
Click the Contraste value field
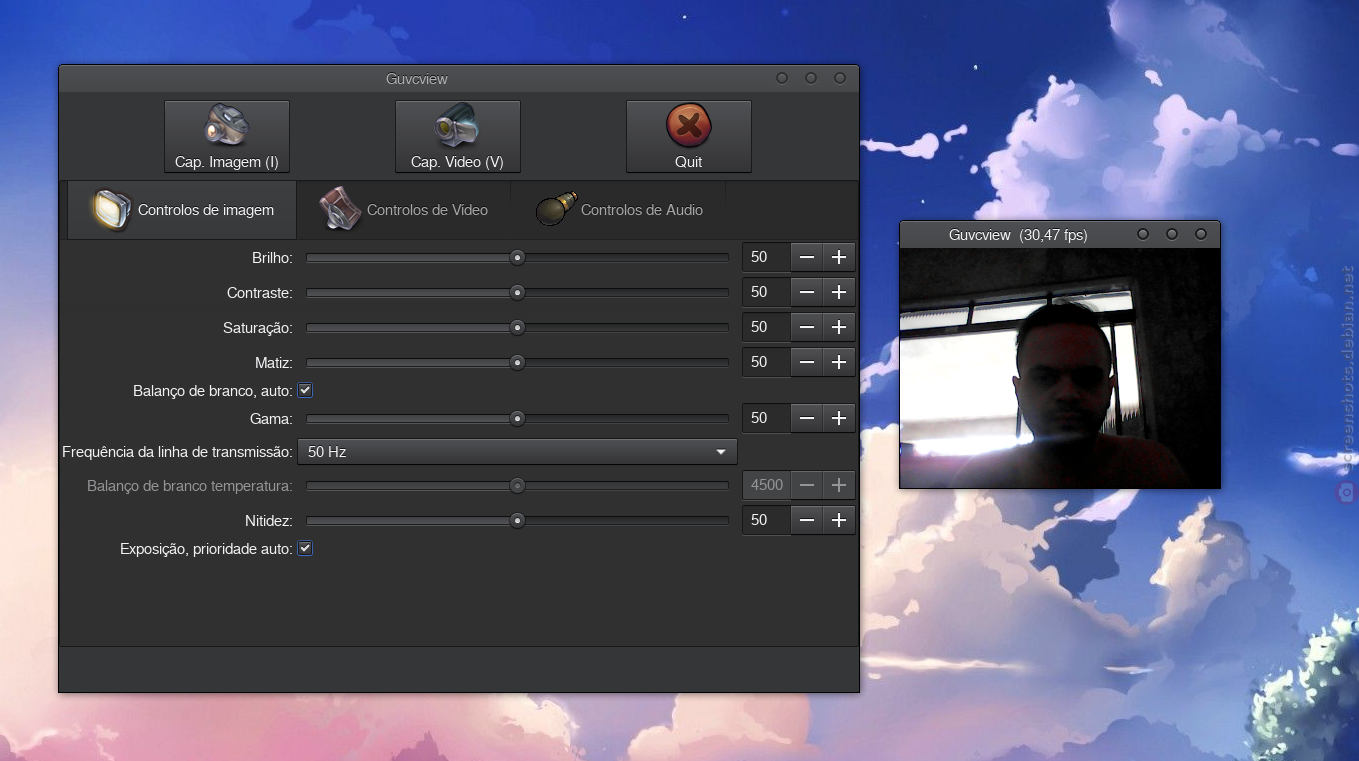766,292
